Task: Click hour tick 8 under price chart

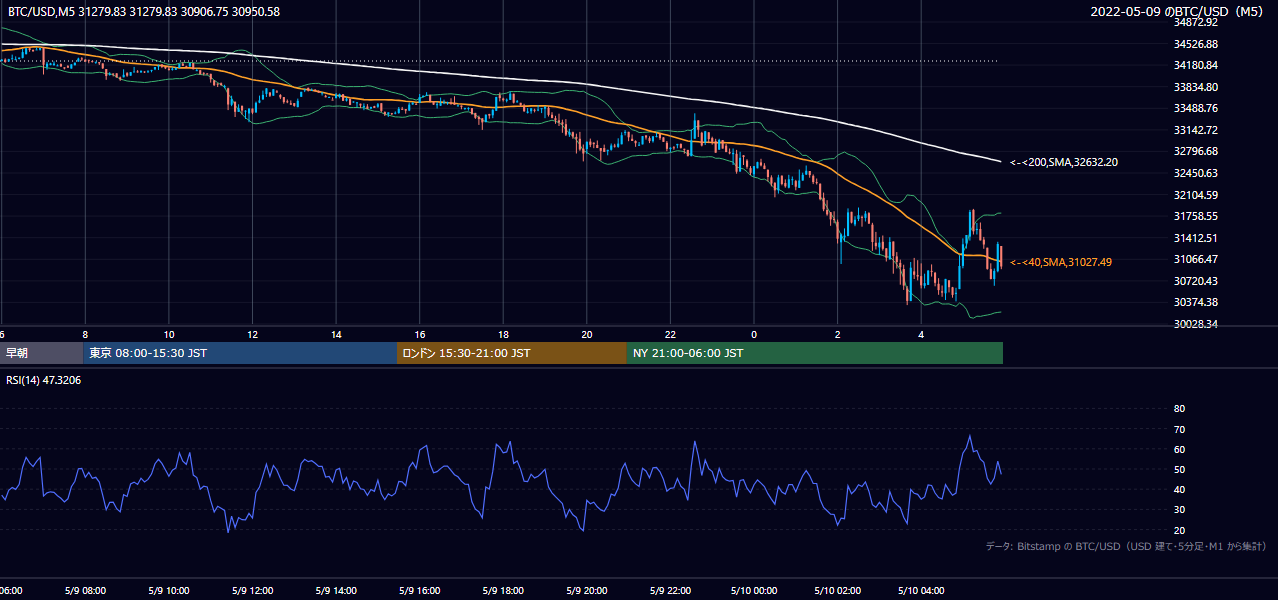Action: point(86,335)
